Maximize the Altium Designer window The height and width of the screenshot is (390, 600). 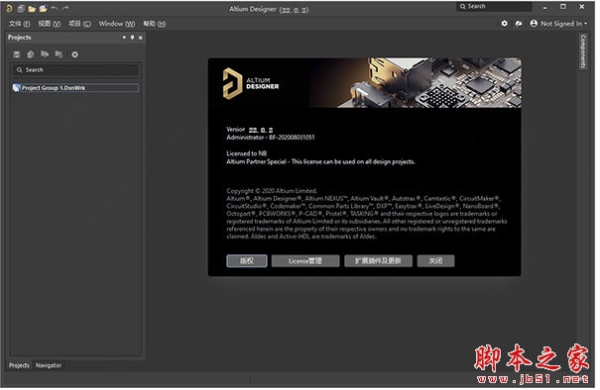[x=563, y=7]
